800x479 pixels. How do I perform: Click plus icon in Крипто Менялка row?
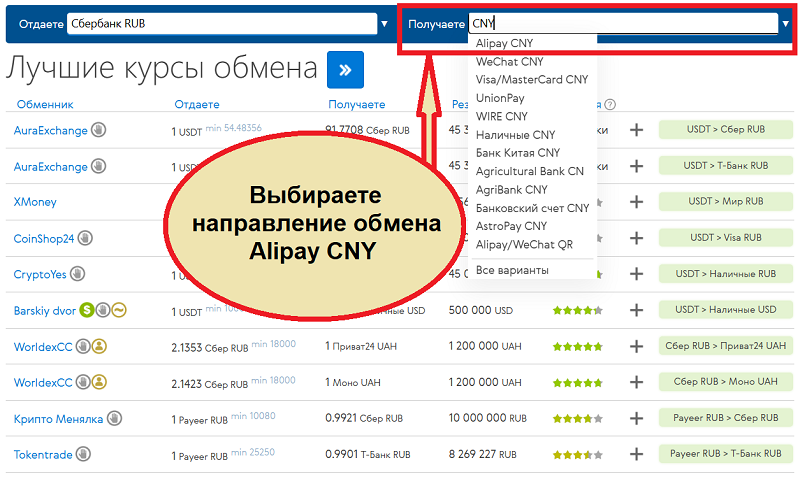tap(636, 418)
